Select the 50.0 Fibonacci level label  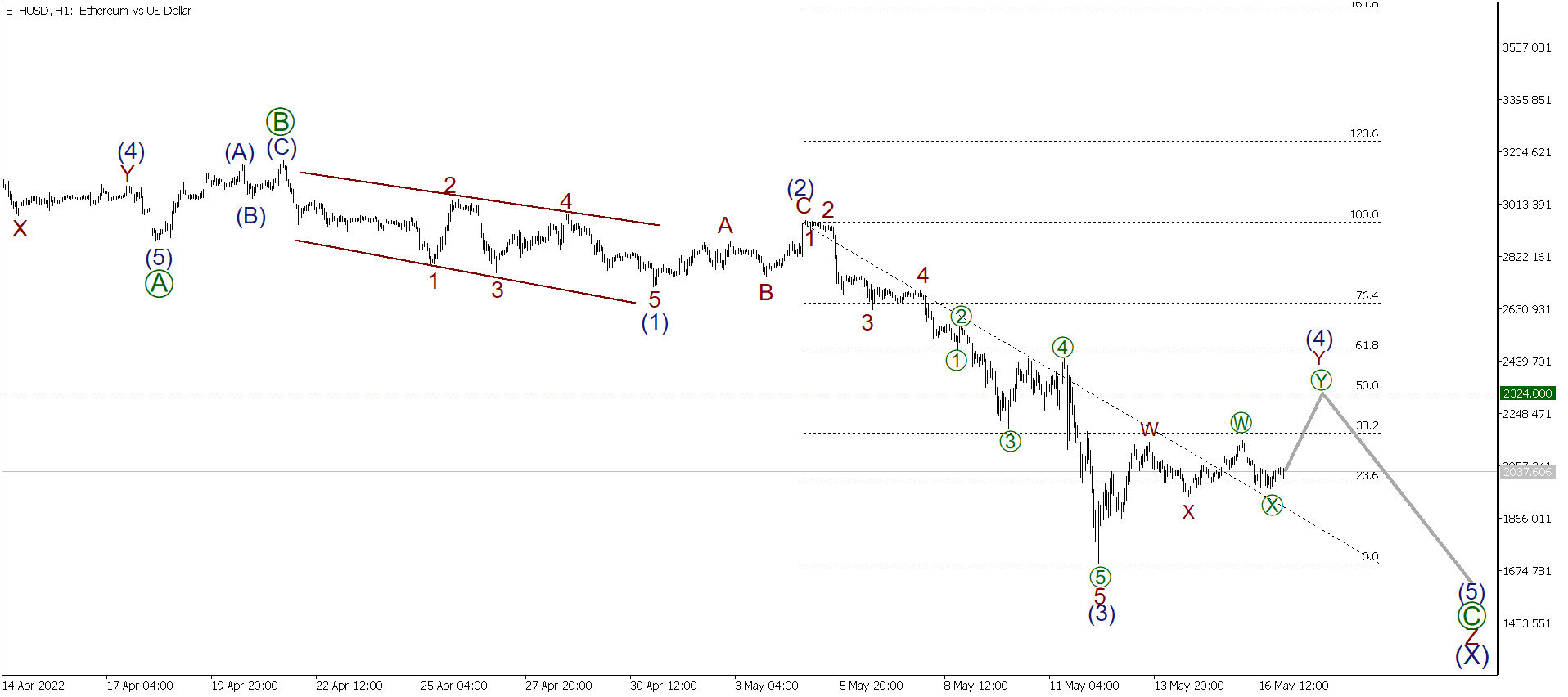coord(1367,385)
